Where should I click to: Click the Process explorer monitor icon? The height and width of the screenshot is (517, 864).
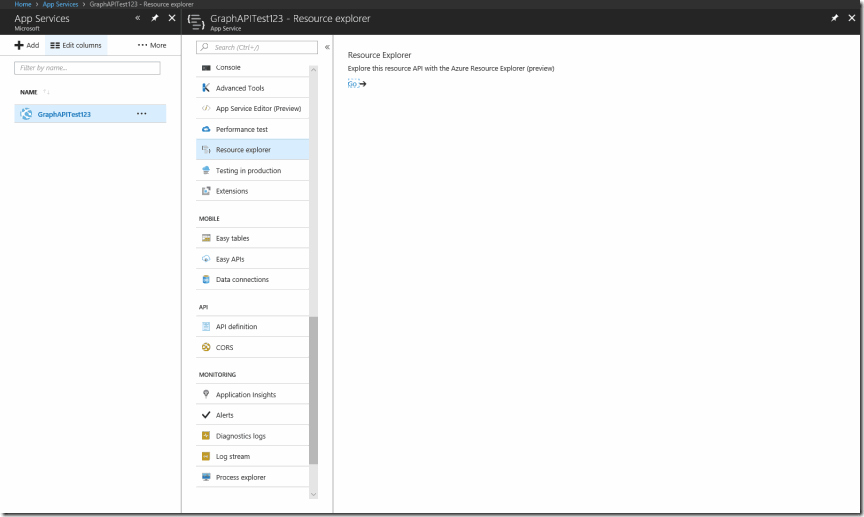[206, 477]
